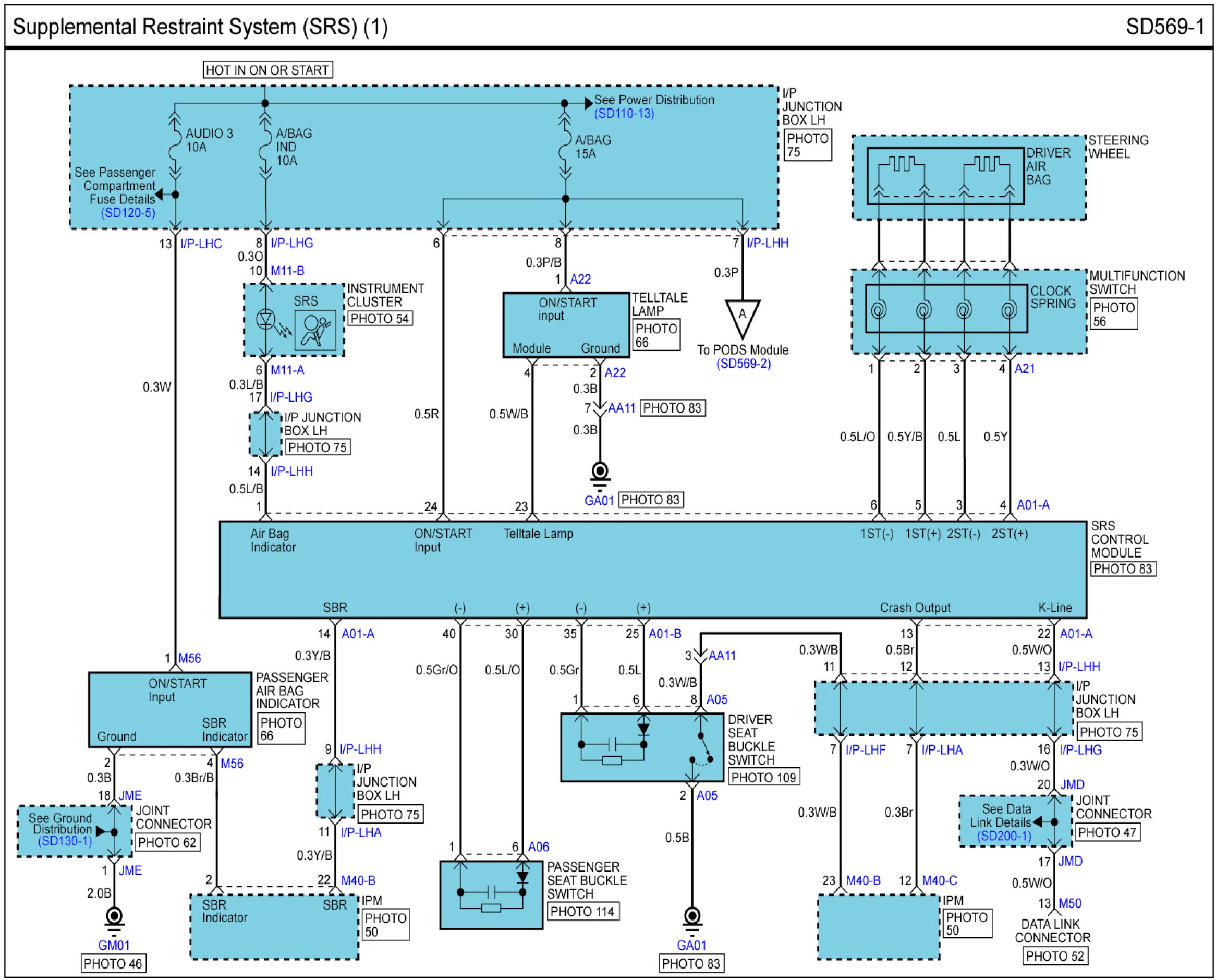This screenshot has height=980, width=1216.
Task: Open the SD200-1 data link details reference
Action: click(1004, 836)
